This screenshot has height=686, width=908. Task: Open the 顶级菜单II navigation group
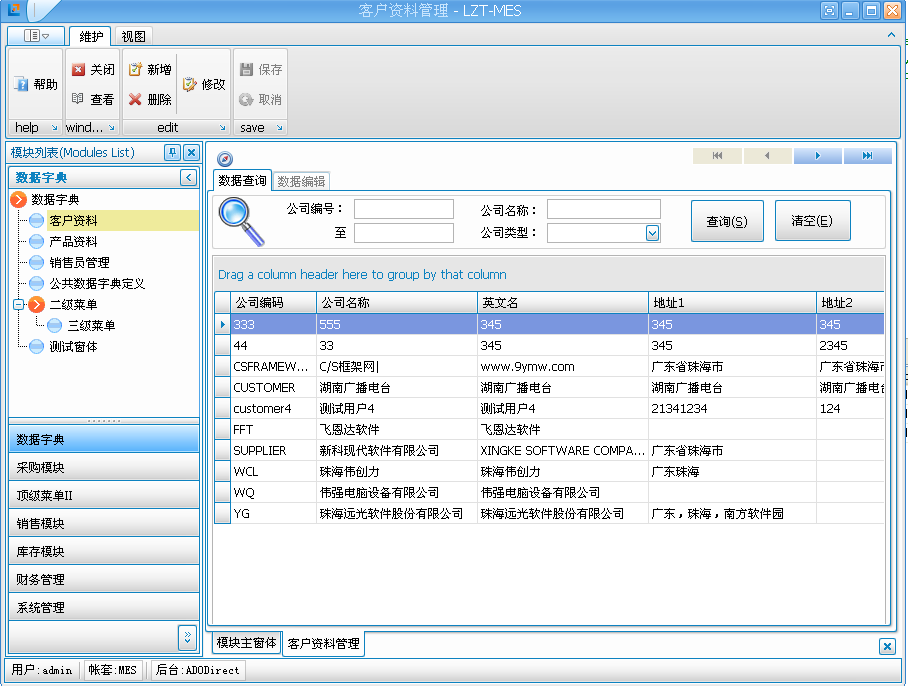104,496
